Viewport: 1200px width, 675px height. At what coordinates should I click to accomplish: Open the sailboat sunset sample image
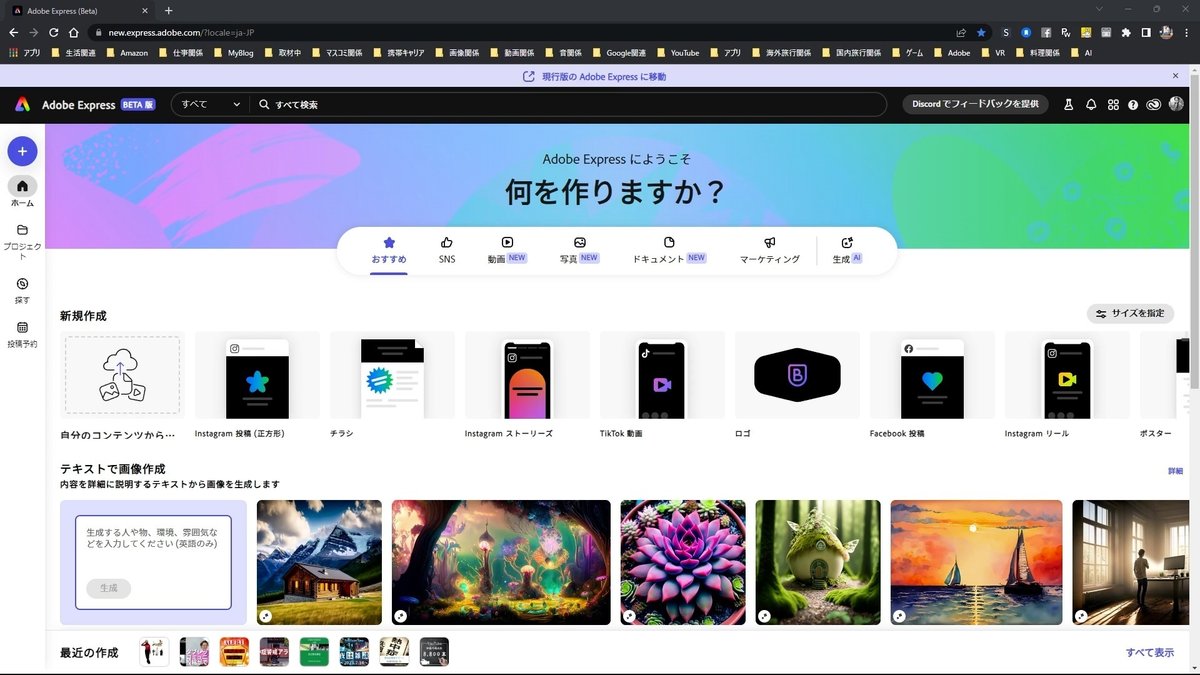tap(976, 562)
